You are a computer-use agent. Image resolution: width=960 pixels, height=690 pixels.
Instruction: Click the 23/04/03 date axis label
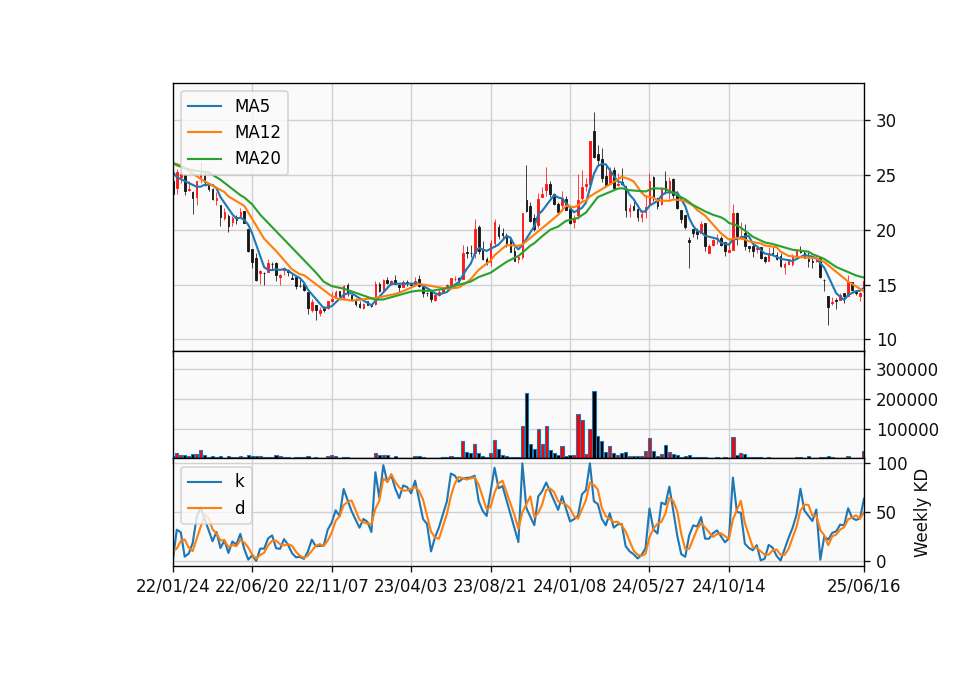tap(410, 586)
